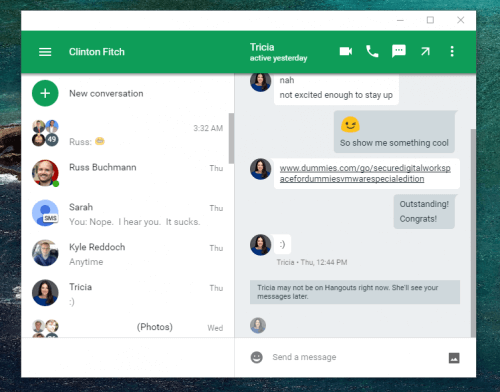The height and width of the screenshot is (392, 500).
Task: Click Tricia's name in the header
Action: tap(262, 47)
